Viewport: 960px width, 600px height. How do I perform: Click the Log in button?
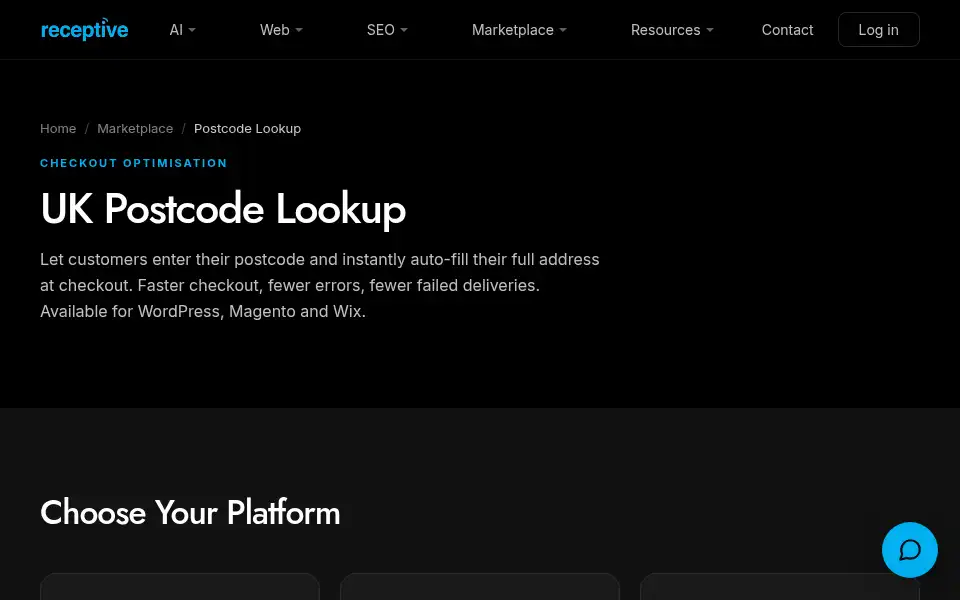(879, 29)
